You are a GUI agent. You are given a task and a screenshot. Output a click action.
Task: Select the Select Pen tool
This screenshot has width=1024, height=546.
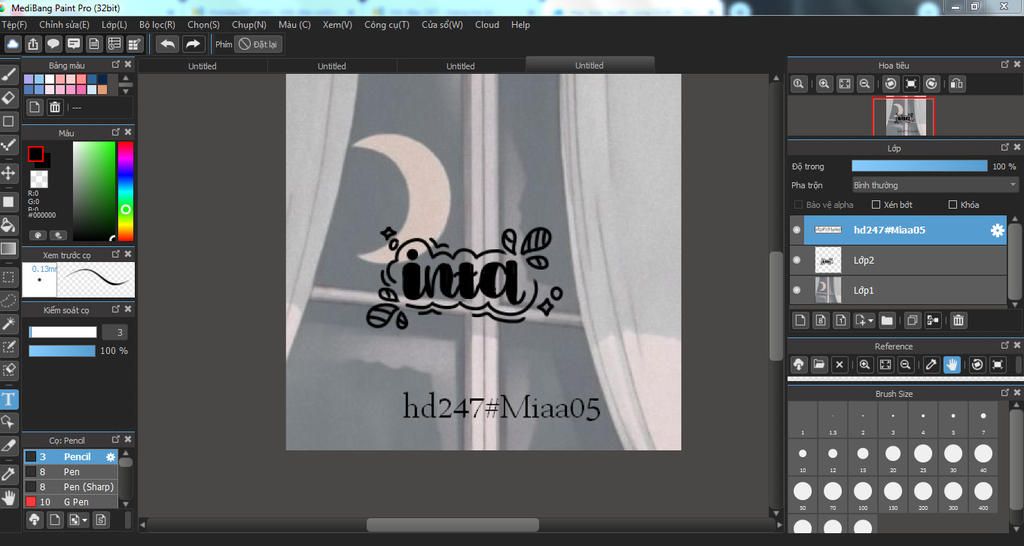pos(8,347)
